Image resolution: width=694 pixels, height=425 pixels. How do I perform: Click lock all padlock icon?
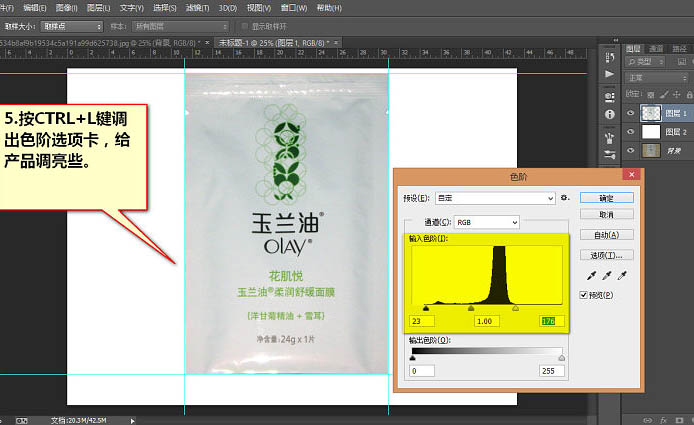coord(689,95)
